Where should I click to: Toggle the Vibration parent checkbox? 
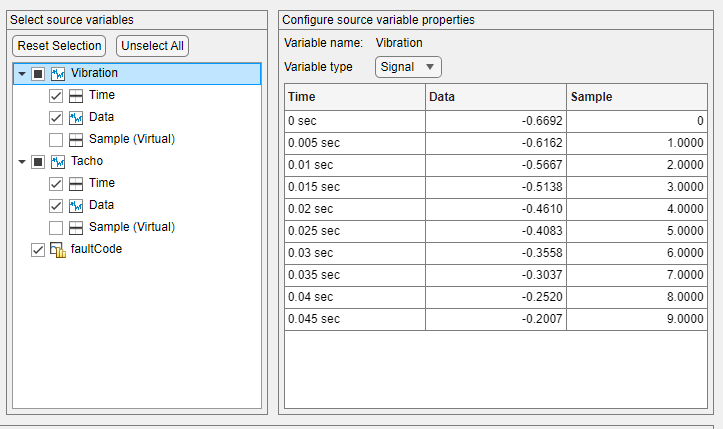coord(38,74)
